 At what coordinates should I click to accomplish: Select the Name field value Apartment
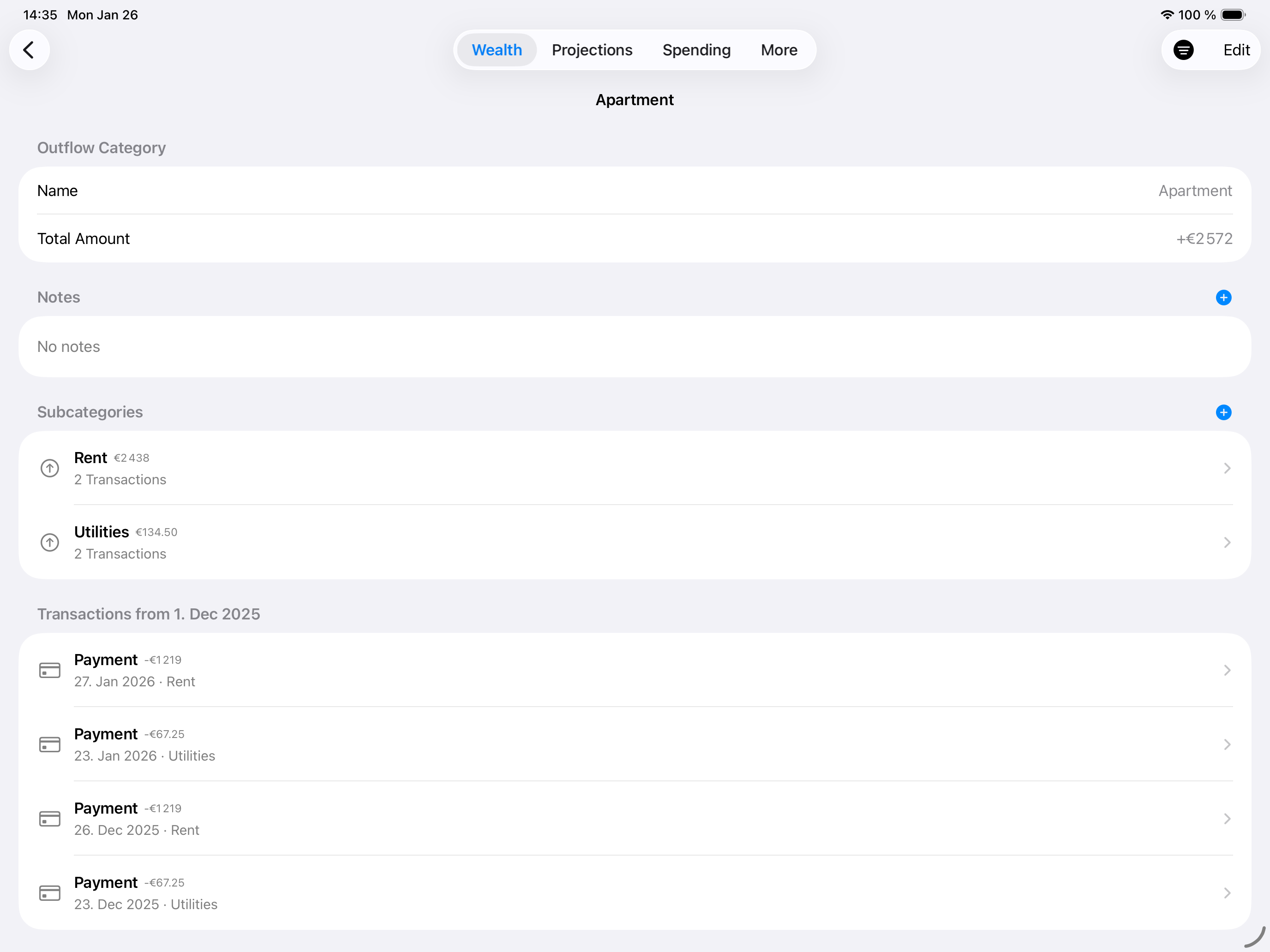click(1195, 191)
